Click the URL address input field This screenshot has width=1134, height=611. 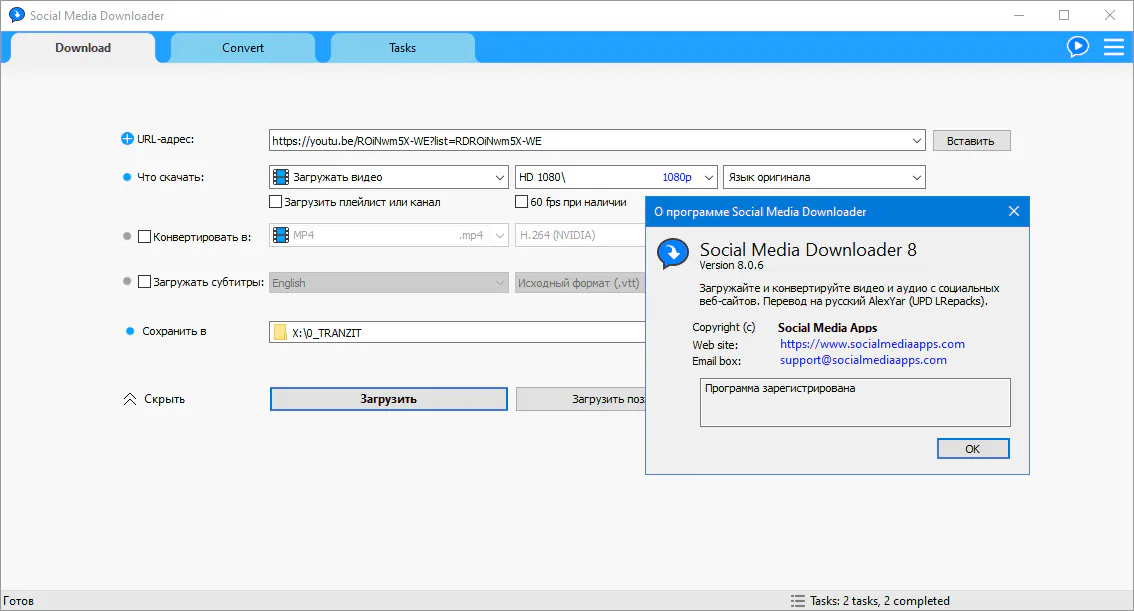(590, 141)
